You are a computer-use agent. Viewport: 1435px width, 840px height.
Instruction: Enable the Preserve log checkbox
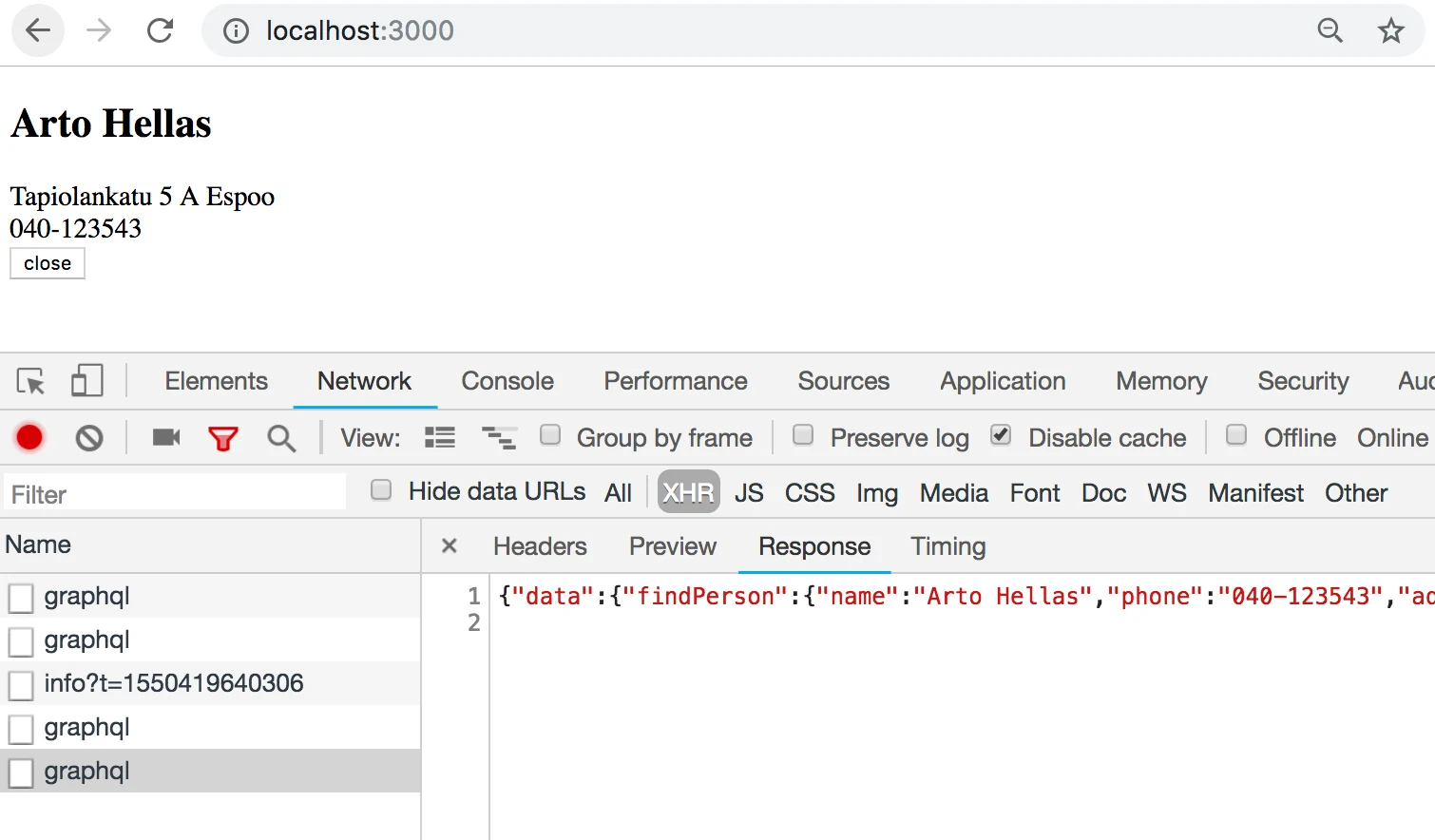(x=803, y=434)
